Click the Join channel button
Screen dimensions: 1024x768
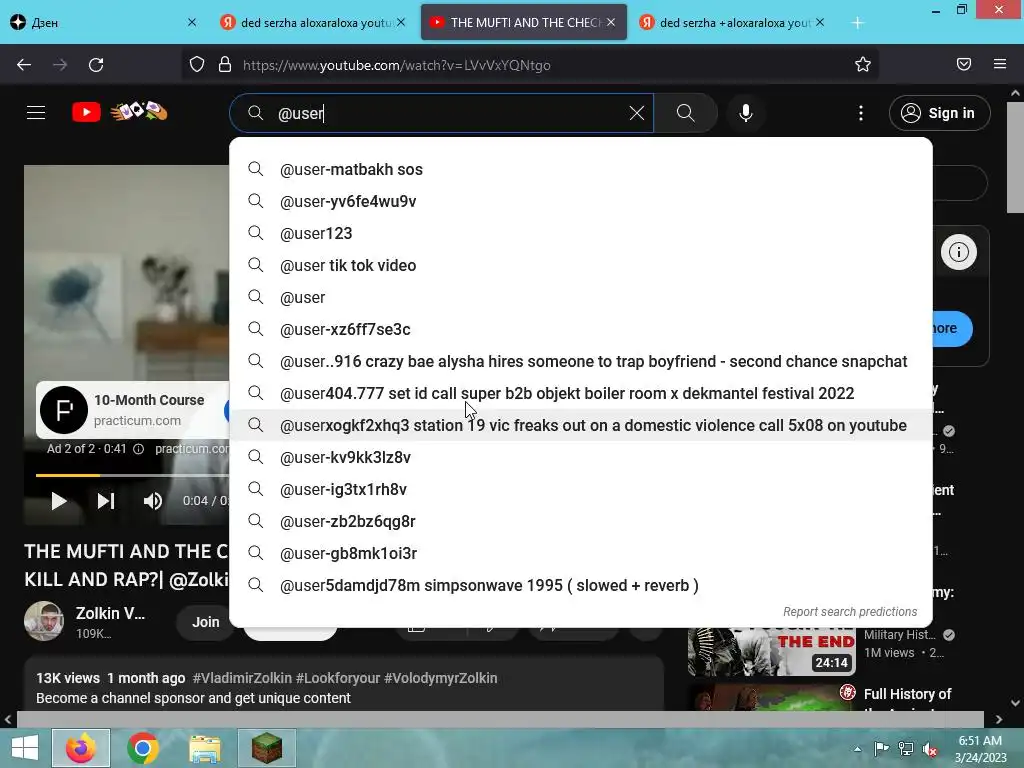click(206, 622)
